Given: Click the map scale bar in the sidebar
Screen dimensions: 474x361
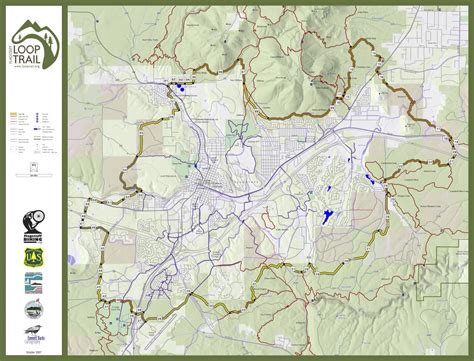Looking at the screenshot, I should click(x=34, y=175).
